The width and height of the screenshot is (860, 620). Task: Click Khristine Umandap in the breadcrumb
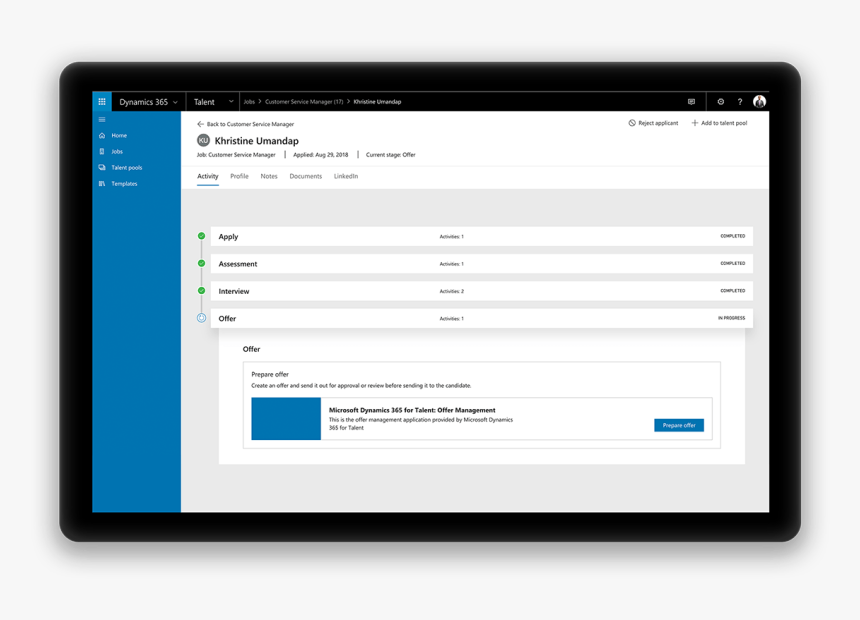coord(377,102)
